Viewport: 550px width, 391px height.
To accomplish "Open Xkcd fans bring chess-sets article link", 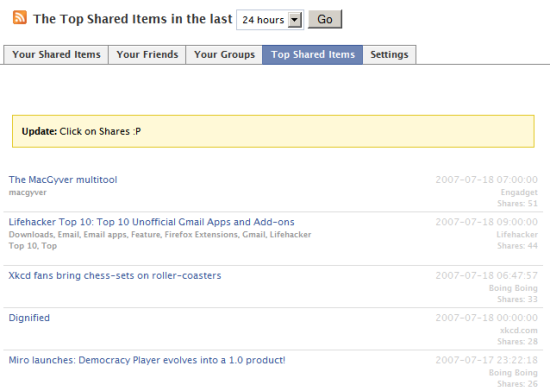I will pyautogui.click(x=115, y=276).
